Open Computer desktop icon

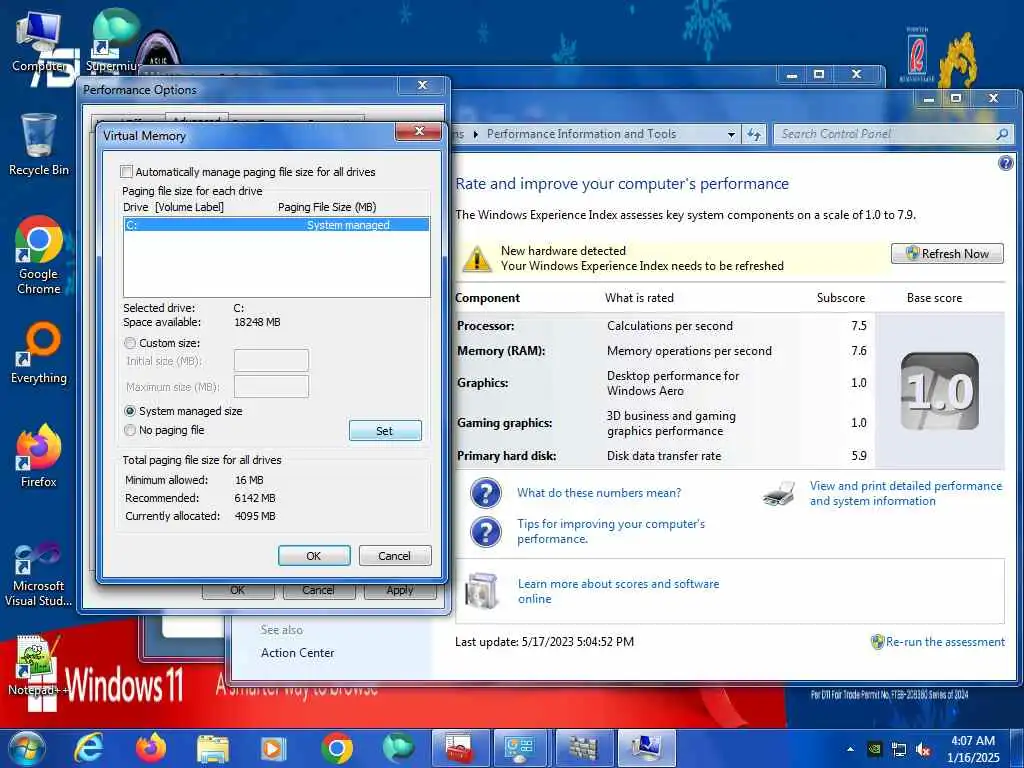point(39,42)
